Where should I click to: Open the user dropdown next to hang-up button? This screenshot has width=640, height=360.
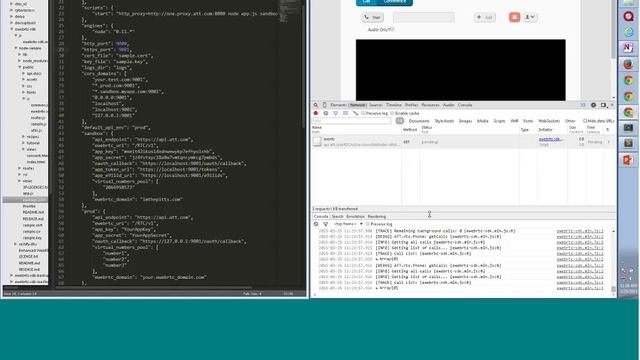coord(530,17)
